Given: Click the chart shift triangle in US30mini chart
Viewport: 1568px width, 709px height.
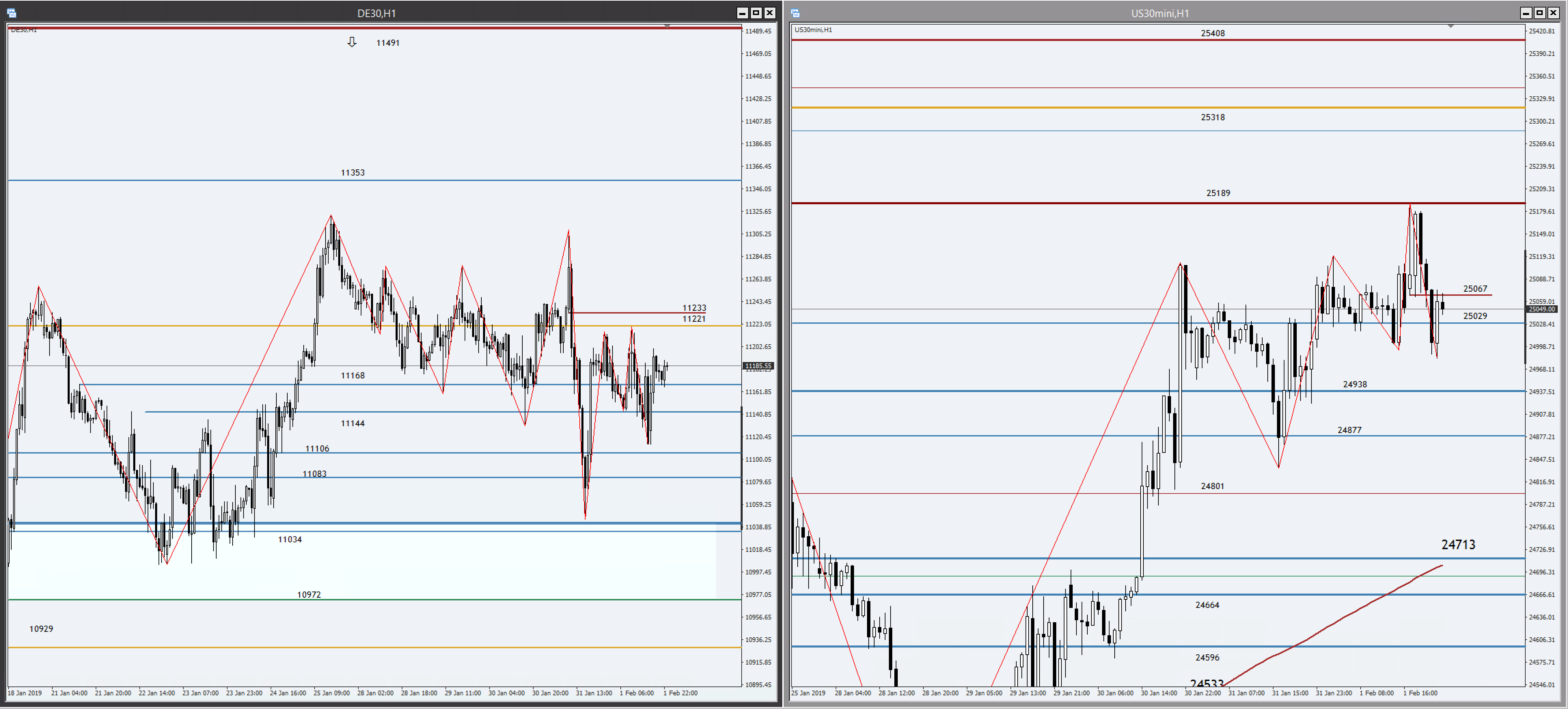Looking at the screenshot, I should click(1450, 26).
